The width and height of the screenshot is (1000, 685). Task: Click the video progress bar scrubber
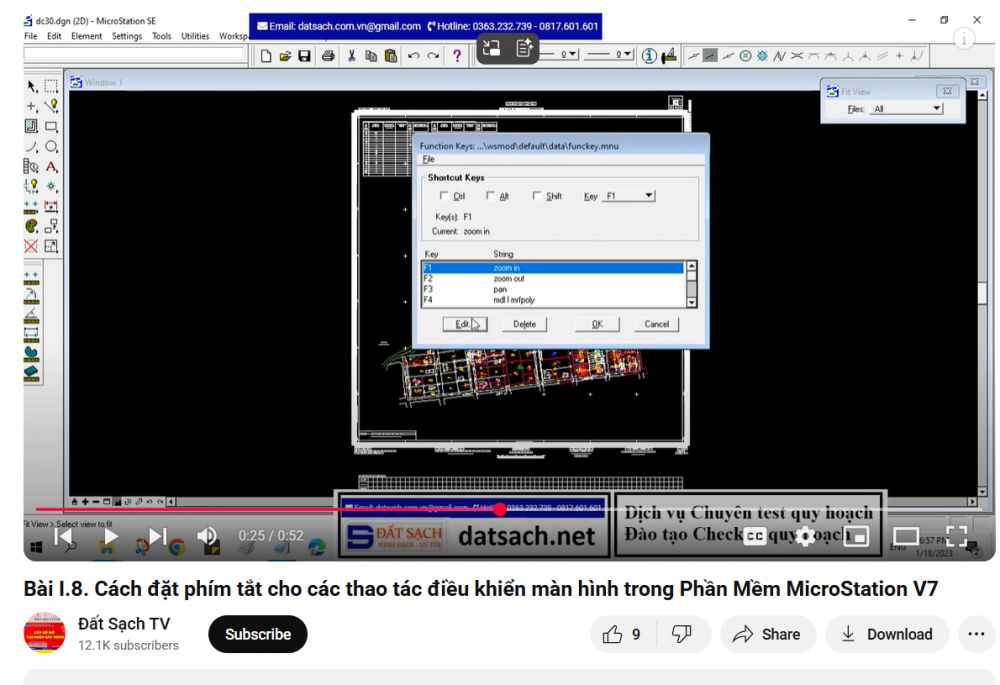(x=500, y=509)
